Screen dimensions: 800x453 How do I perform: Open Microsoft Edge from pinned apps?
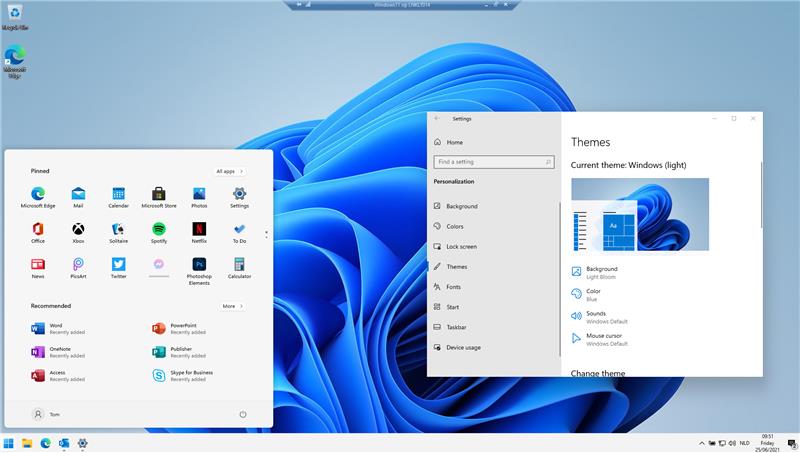pos(38,197)
